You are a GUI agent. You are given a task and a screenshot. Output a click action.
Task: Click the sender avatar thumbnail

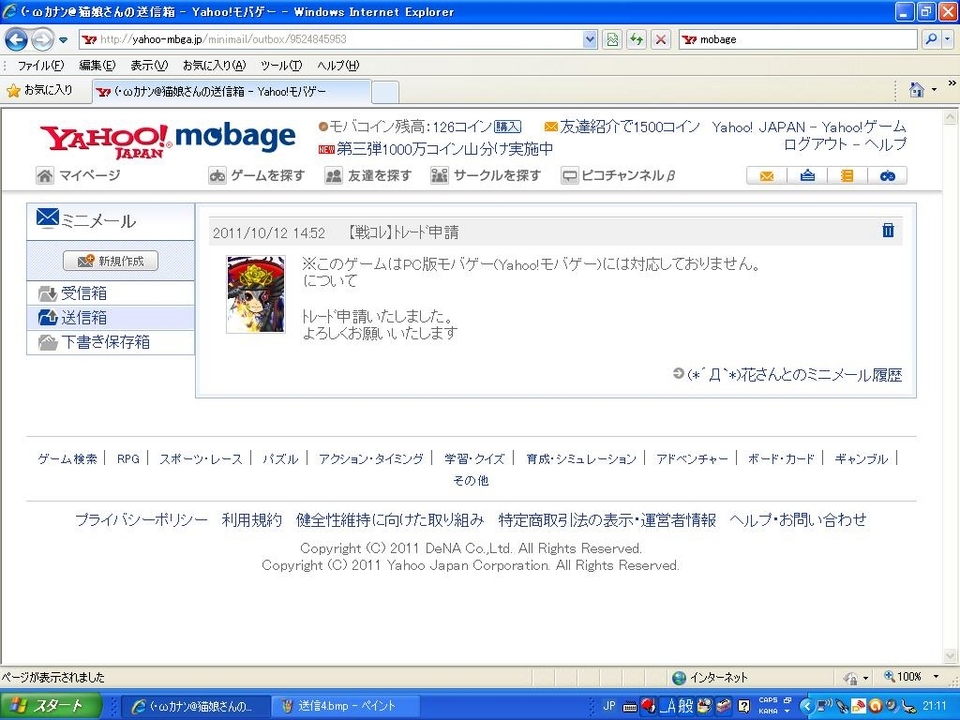tap(256, 294)
